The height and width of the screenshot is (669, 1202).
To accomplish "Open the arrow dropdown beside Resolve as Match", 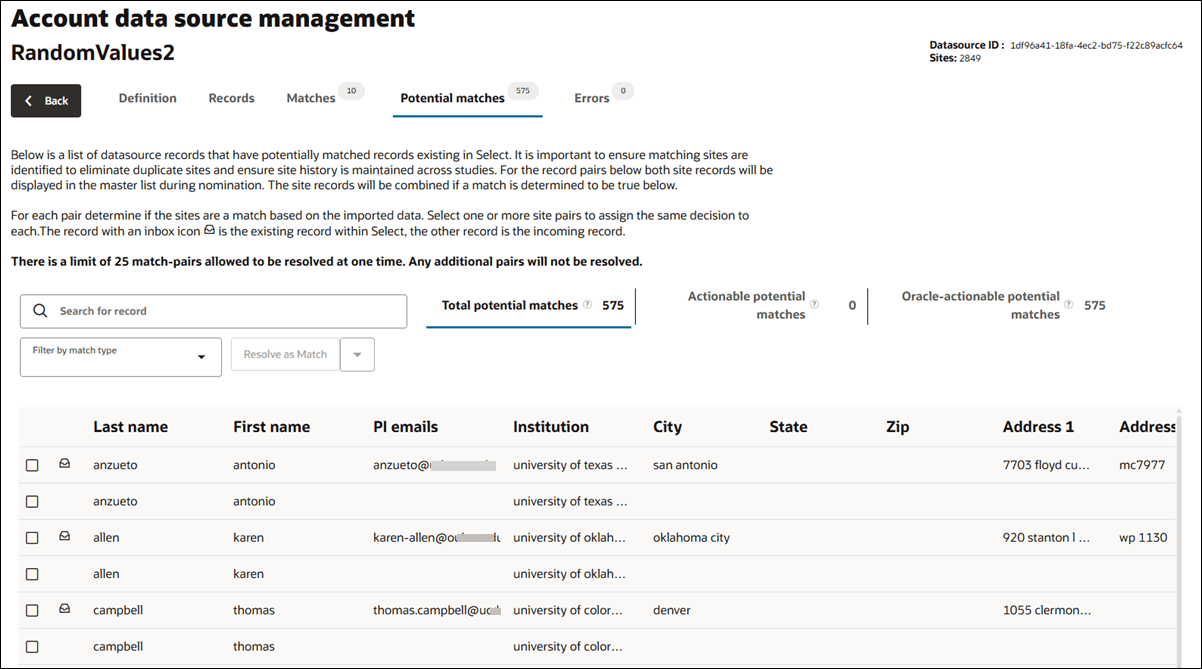I will pyautogui.click(x=358, y=355).
